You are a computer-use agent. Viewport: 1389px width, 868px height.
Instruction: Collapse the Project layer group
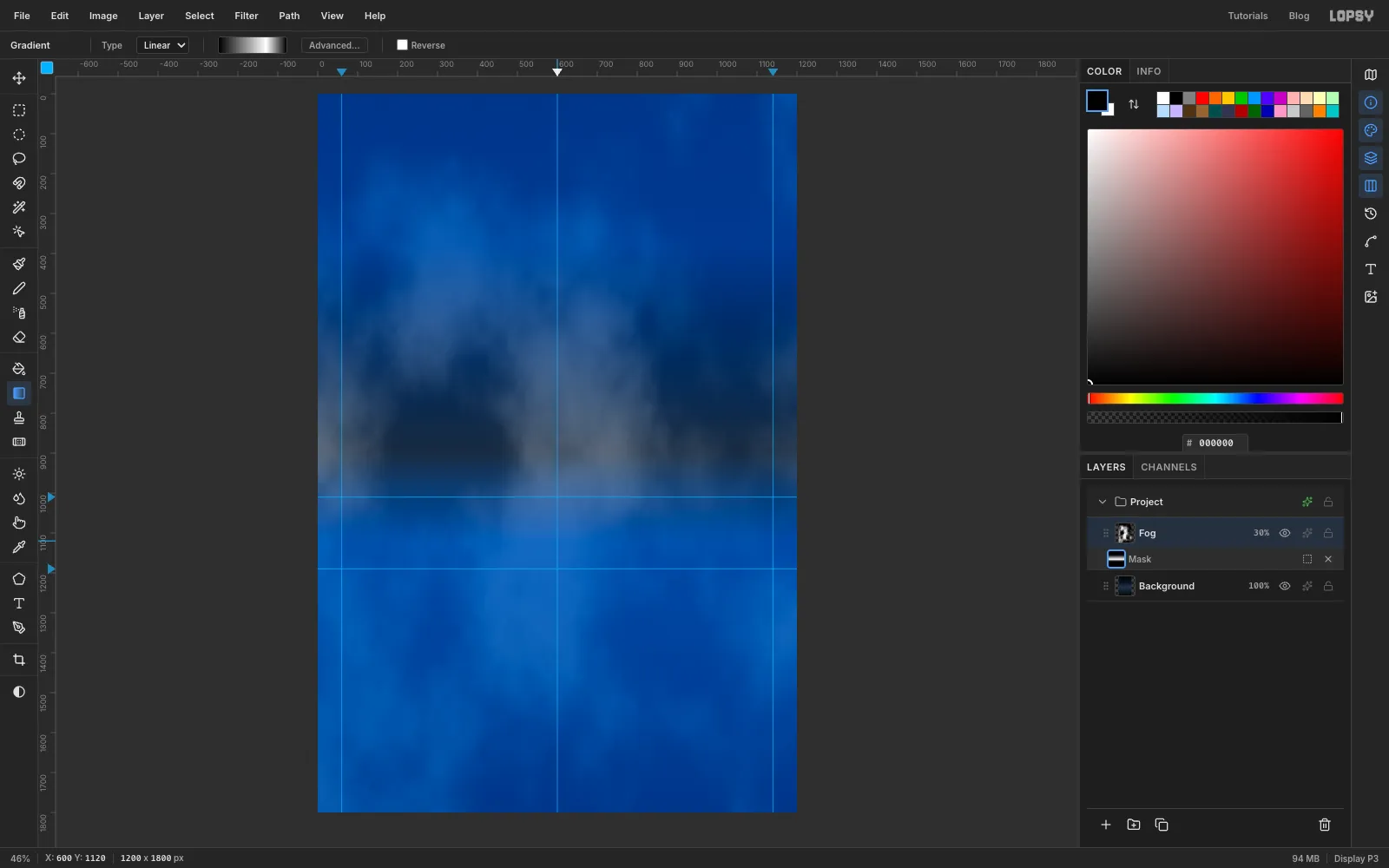(x=1103, y=502)
